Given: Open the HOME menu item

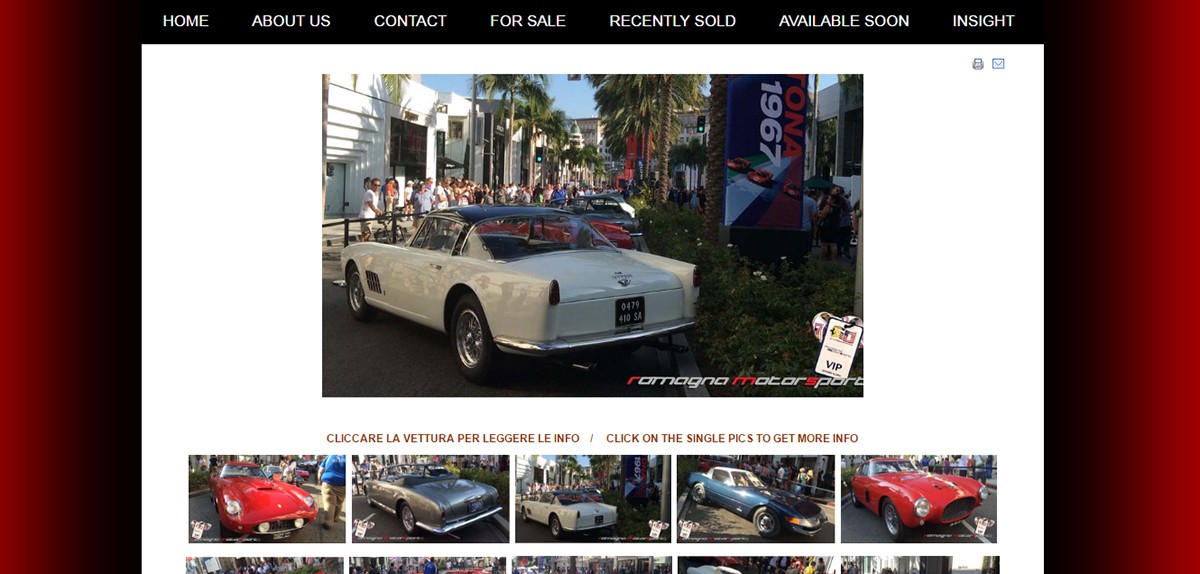Looking at the screenshot, I should point(186,21).
